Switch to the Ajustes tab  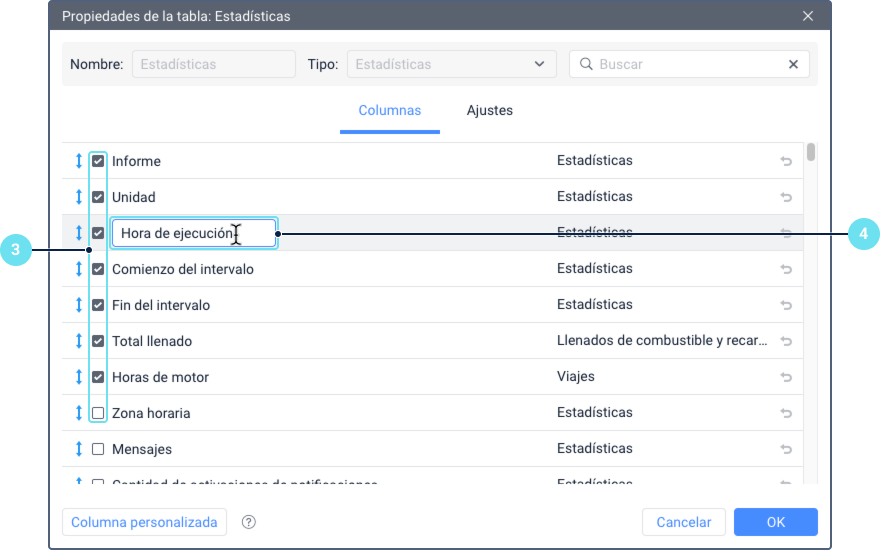pyautogui.click(x=490, y=111)
